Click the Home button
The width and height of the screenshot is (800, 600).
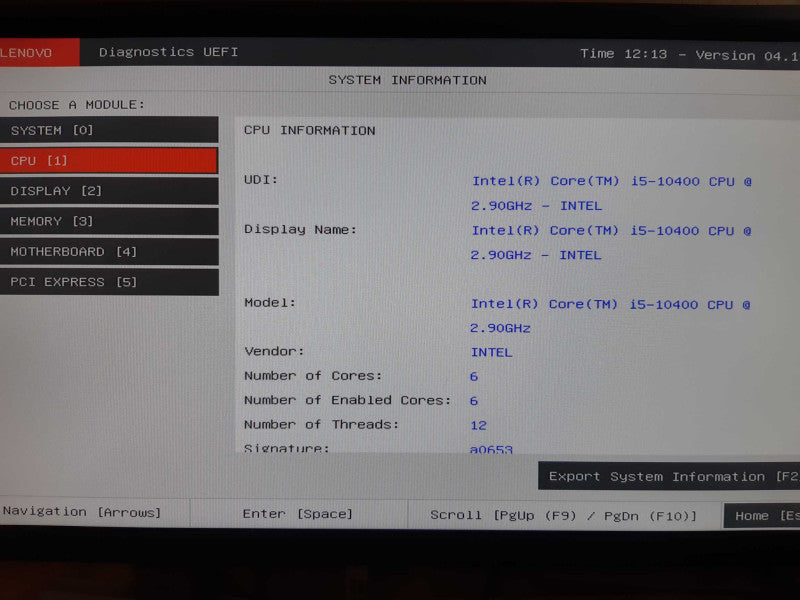pos(762,516)
